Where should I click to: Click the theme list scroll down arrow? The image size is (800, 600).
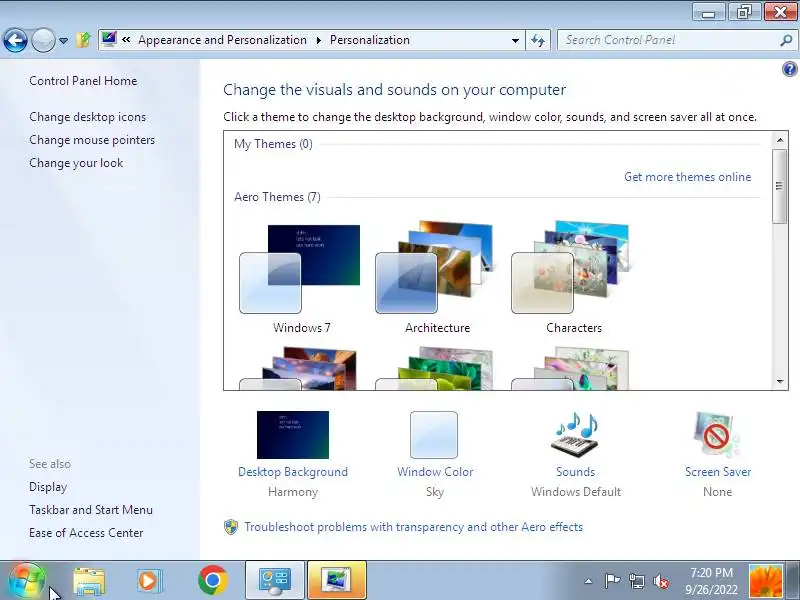[x=780, y=382]
